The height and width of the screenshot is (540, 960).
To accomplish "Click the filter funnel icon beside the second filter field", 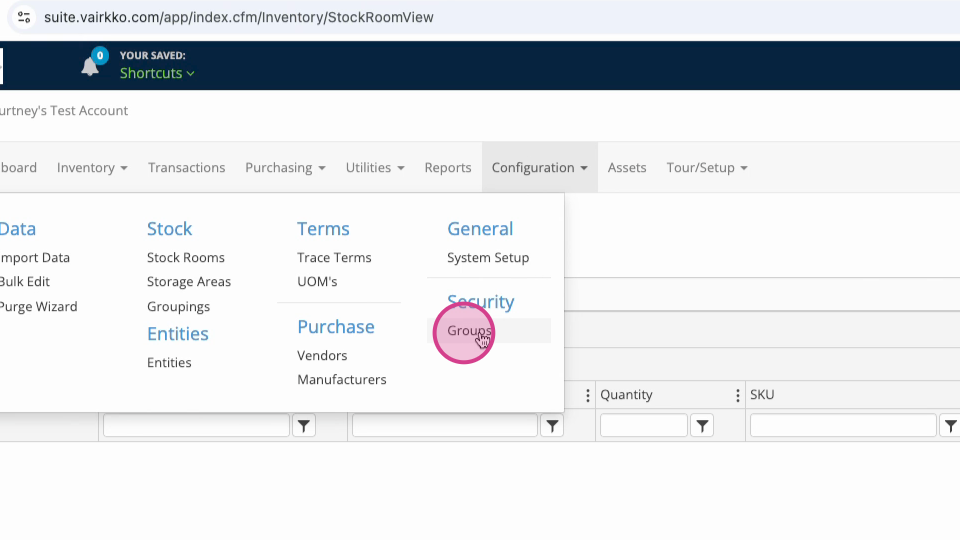I will pyautogui.click(x=552, y=426).
